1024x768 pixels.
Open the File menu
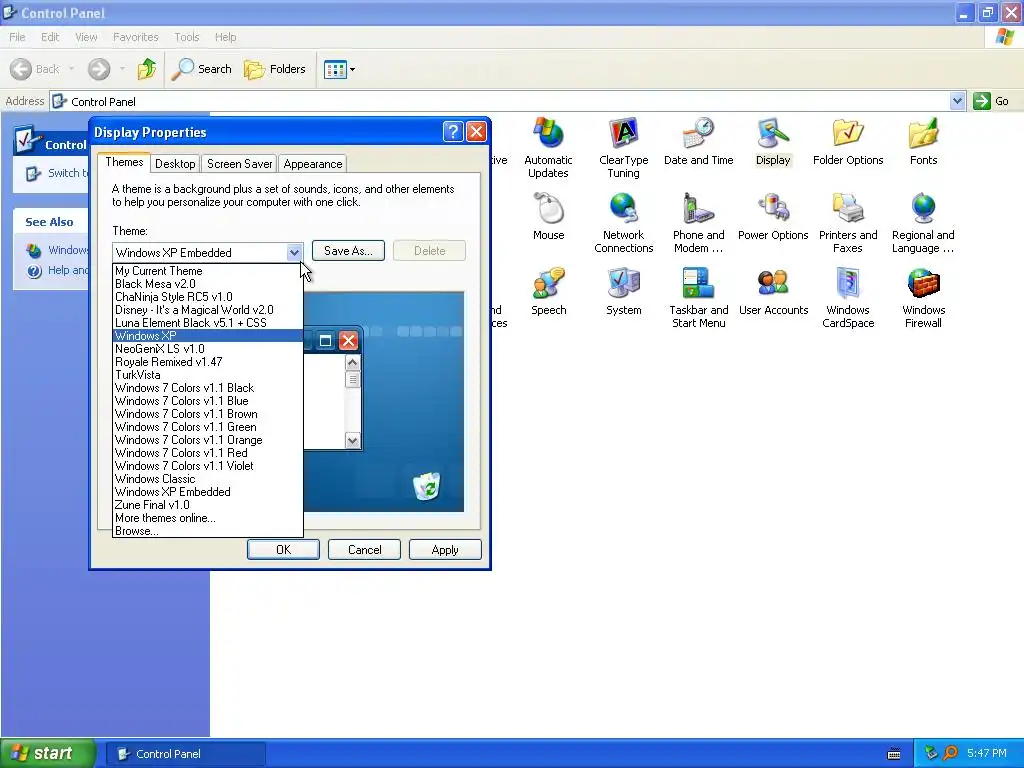tap(18, 37)
